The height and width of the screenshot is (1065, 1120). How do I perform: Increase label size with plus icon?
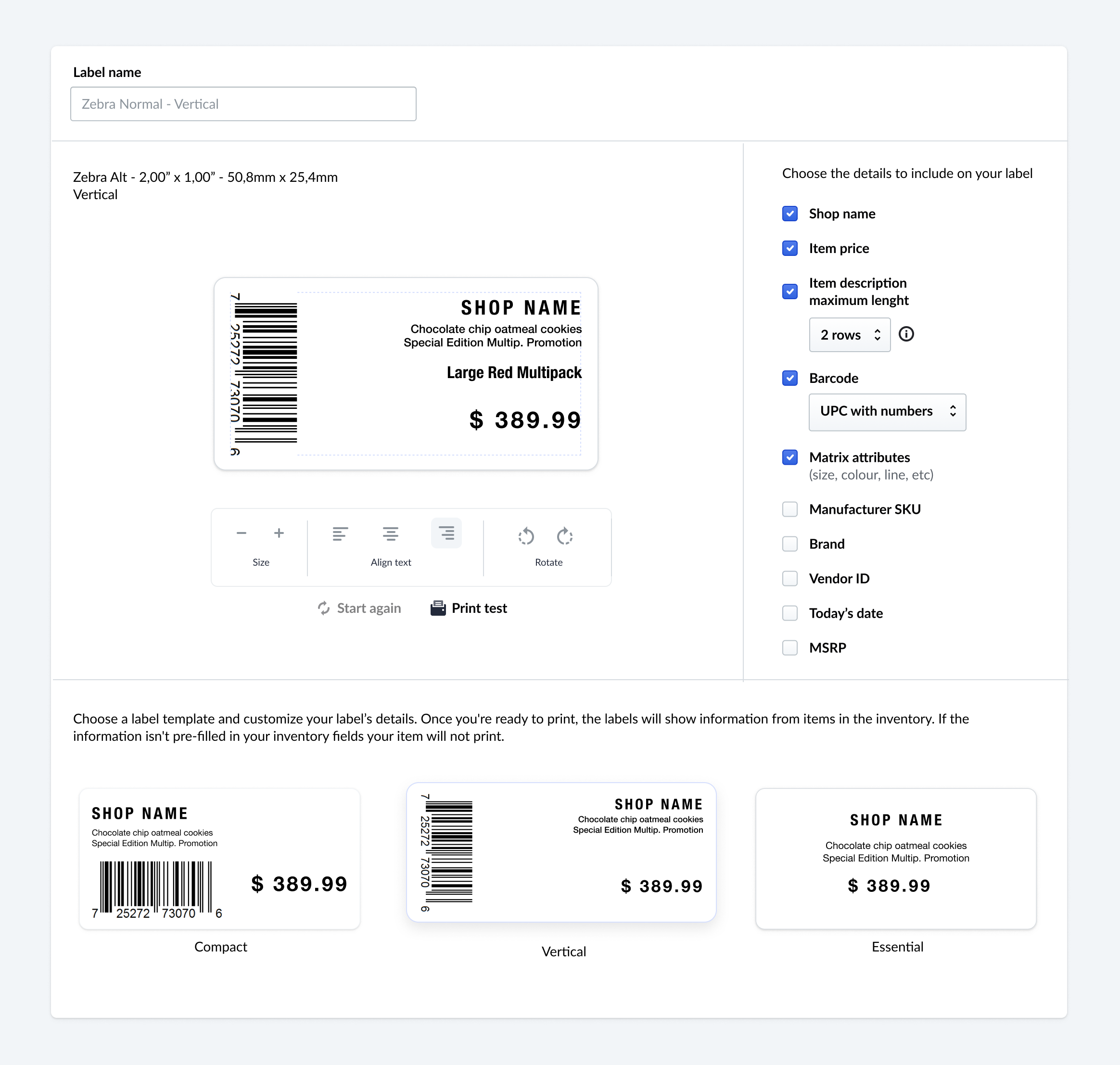279,533
